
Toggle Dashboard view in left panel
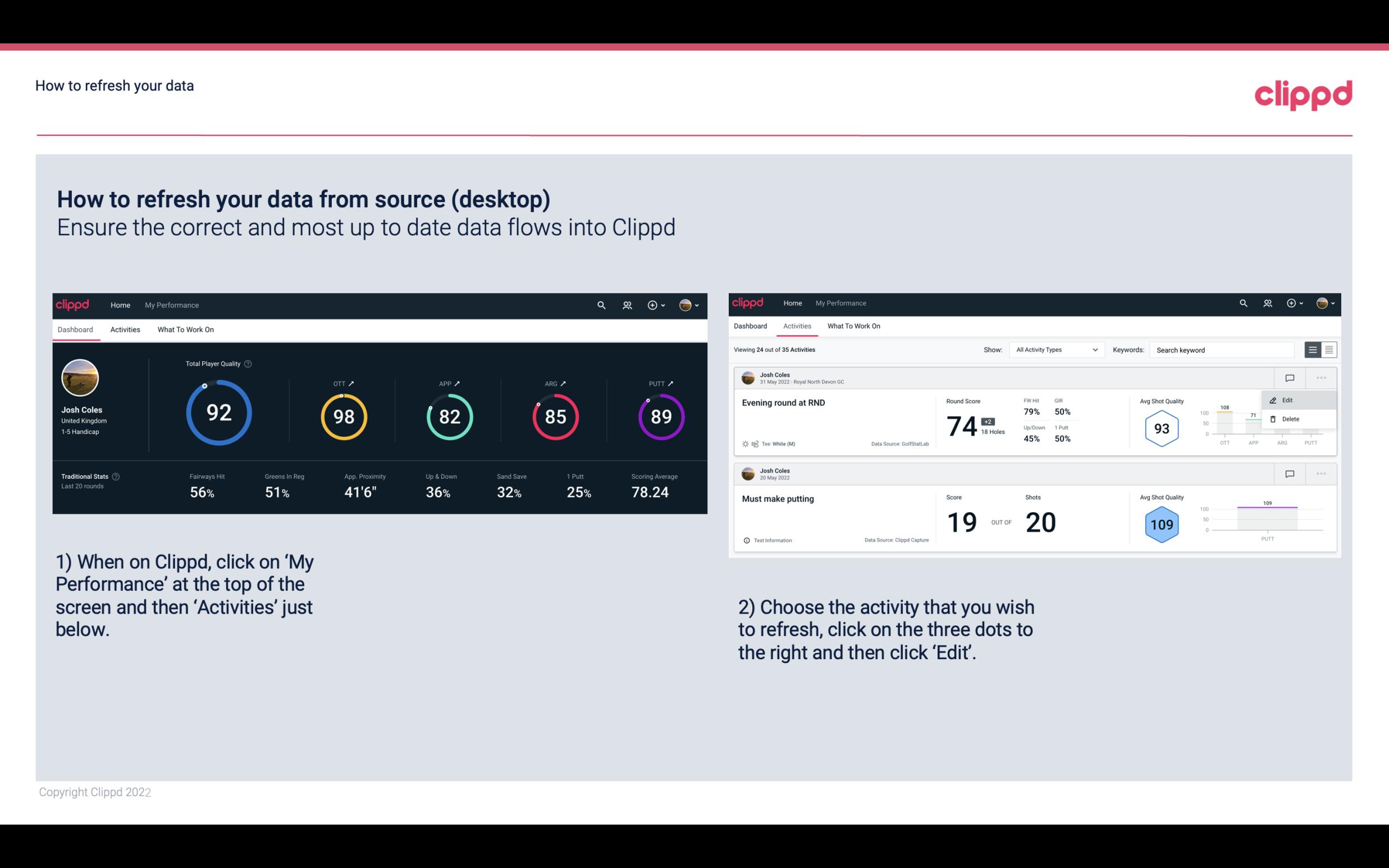(x=76, y=329)
